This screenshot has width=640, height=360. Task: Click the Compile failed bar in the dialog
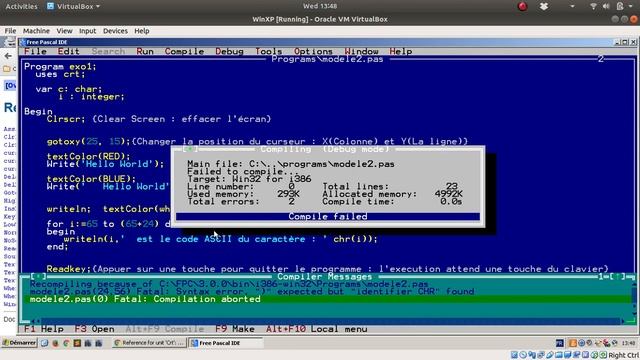(x=328, y=216)
